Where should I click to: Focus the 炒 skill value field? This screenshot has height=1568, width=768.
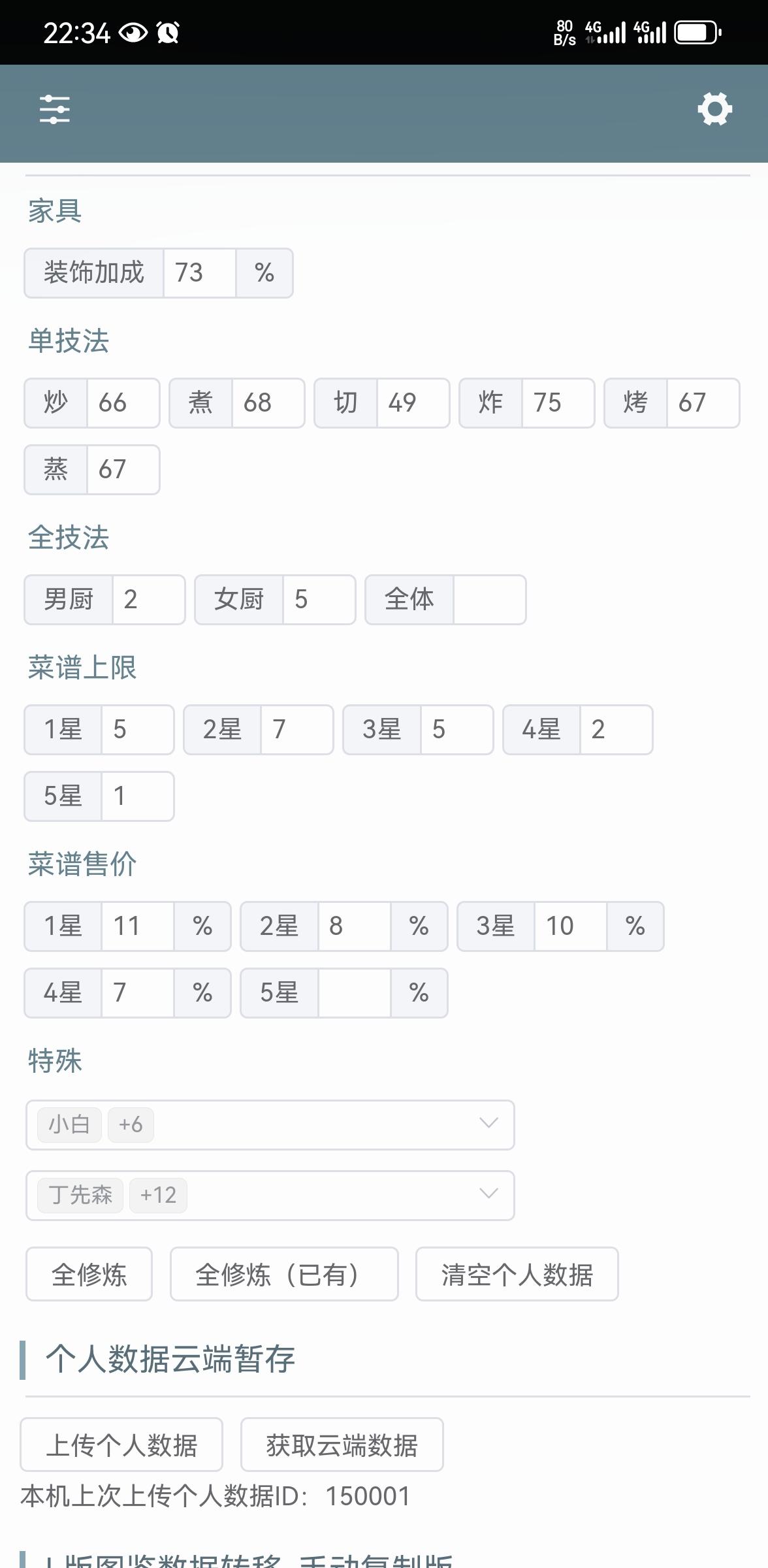[123, 403]
